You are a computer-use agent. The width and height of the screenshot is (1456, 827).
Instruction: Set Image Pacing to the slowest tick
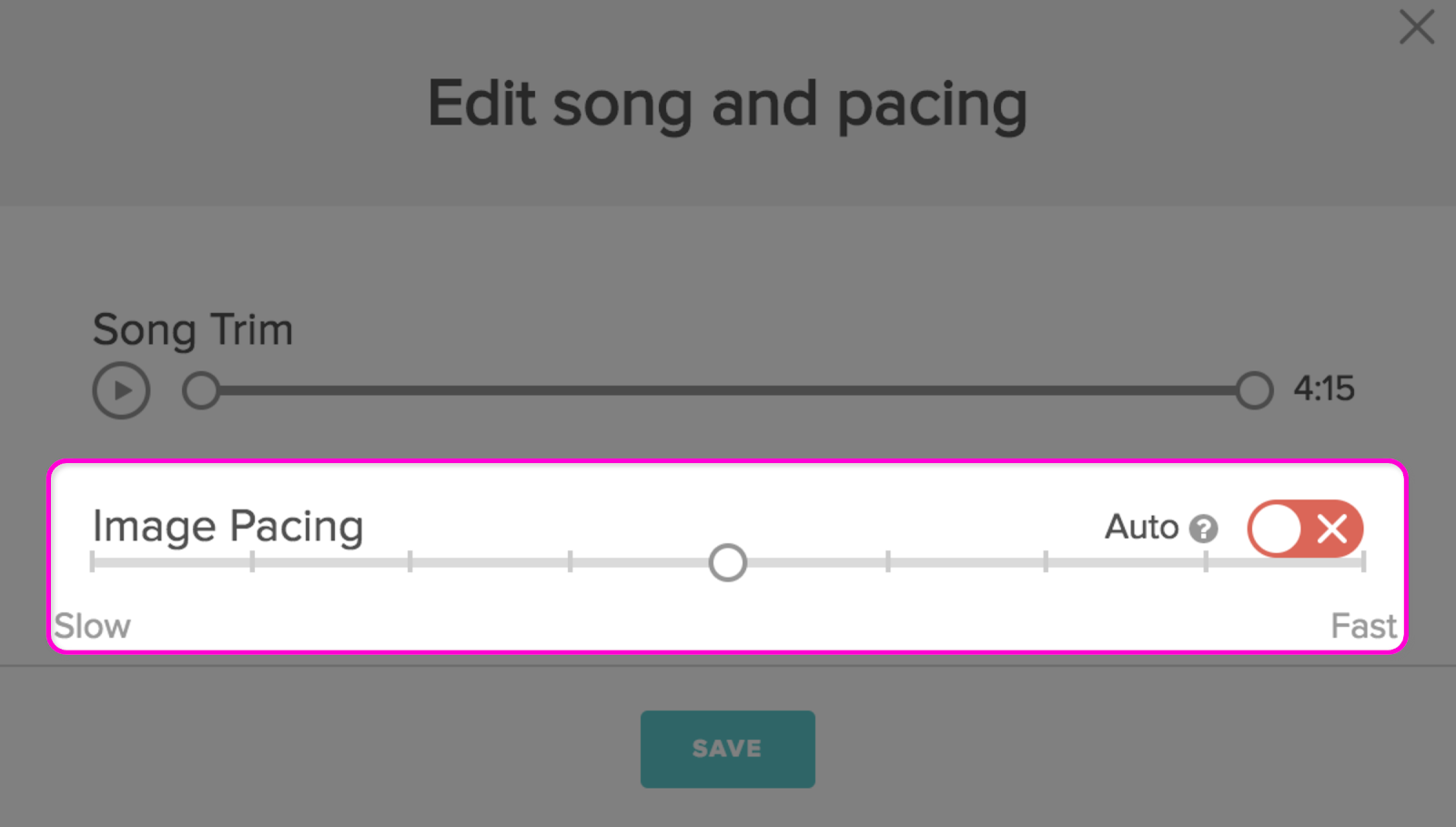[93, 562]
